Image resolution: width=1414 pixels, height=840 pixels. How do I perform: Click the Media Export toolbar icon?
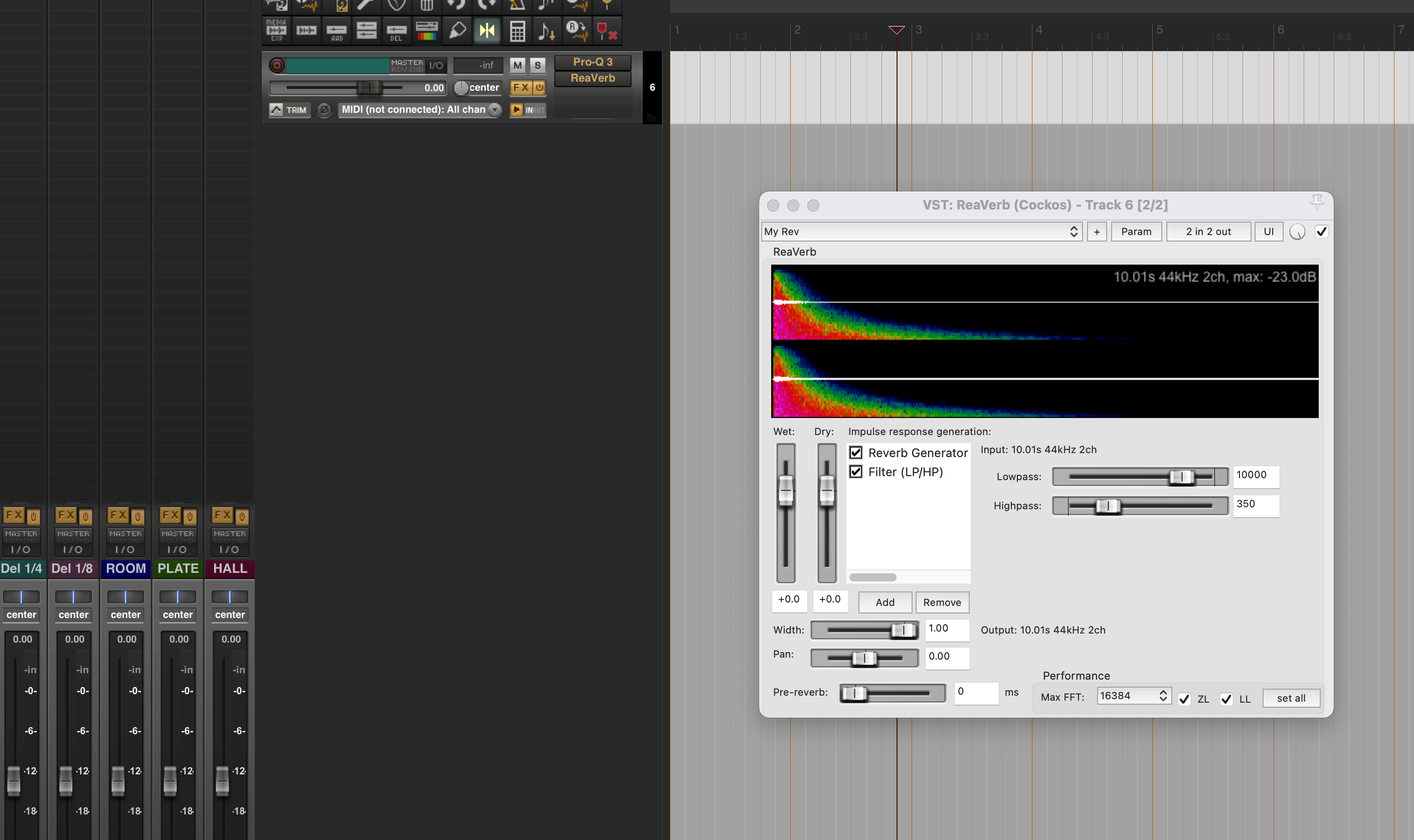pos(276,31)
